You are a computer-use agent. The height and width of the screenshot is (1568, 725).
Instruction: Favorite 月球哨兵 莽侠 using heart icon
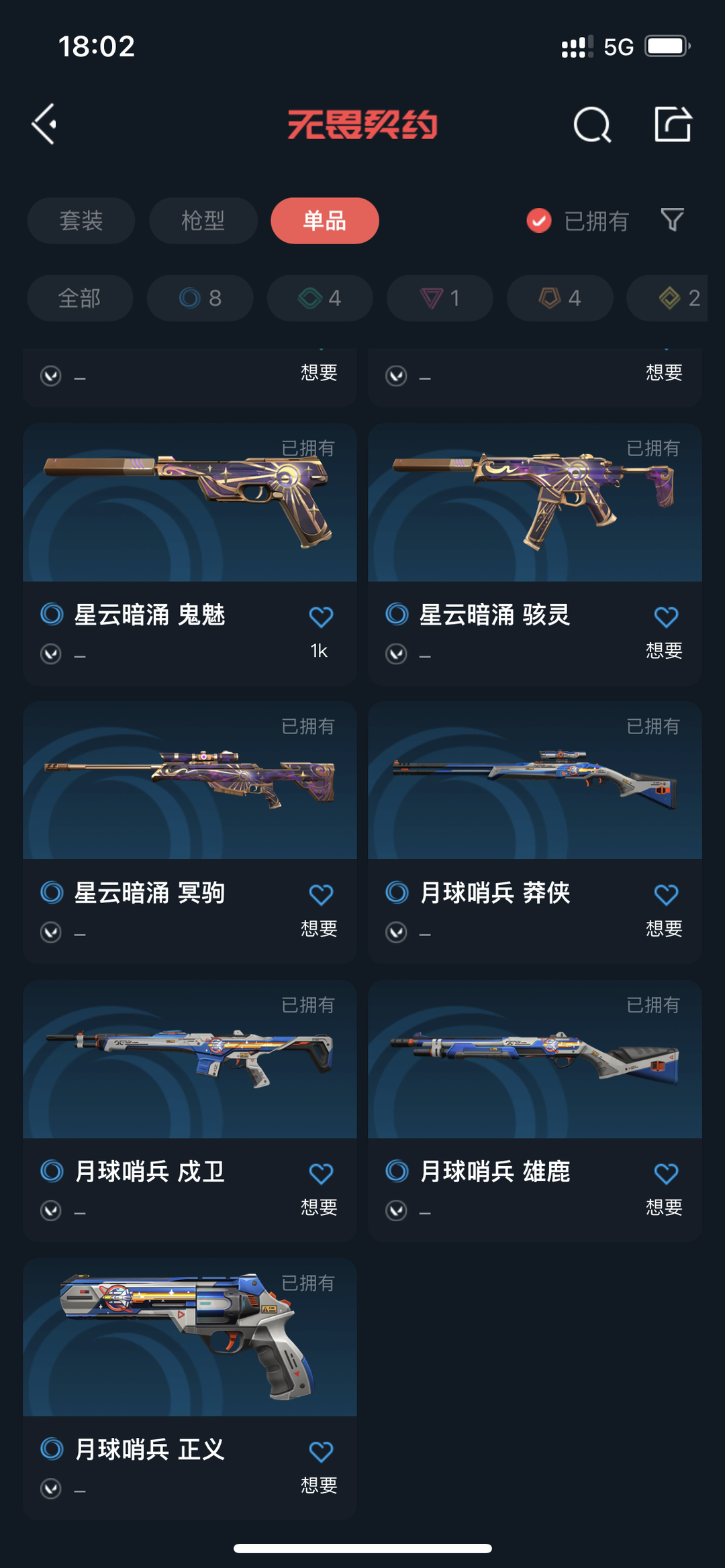click(666, 894)
